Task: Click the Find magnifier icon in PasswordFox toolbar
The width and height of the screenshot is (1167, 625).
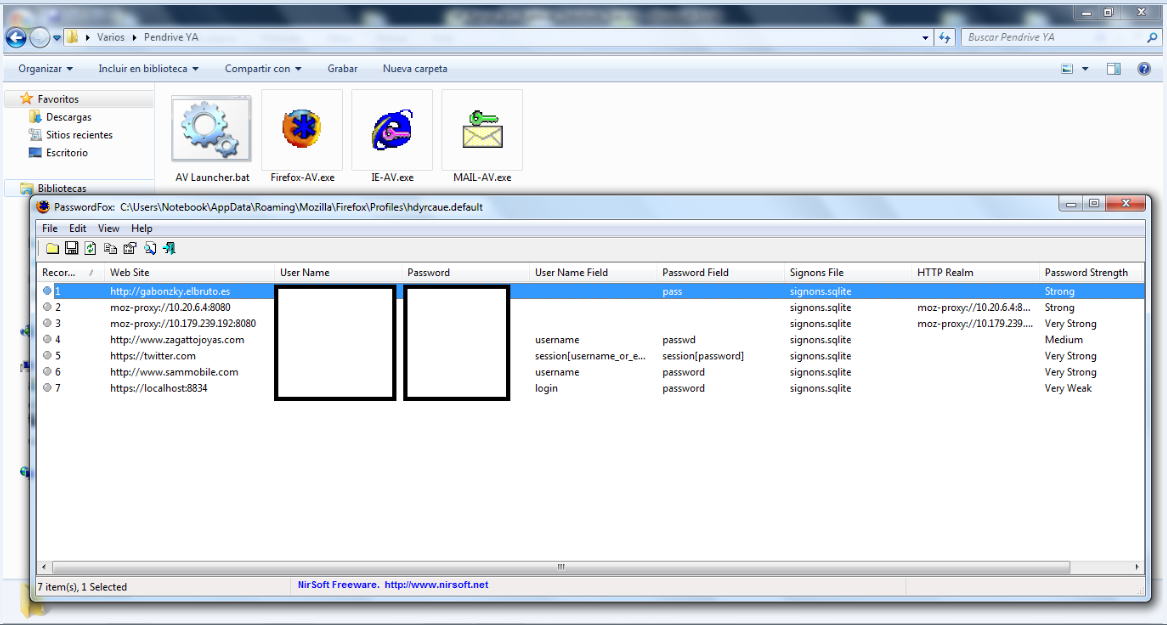Action: (x=150, y=249)
